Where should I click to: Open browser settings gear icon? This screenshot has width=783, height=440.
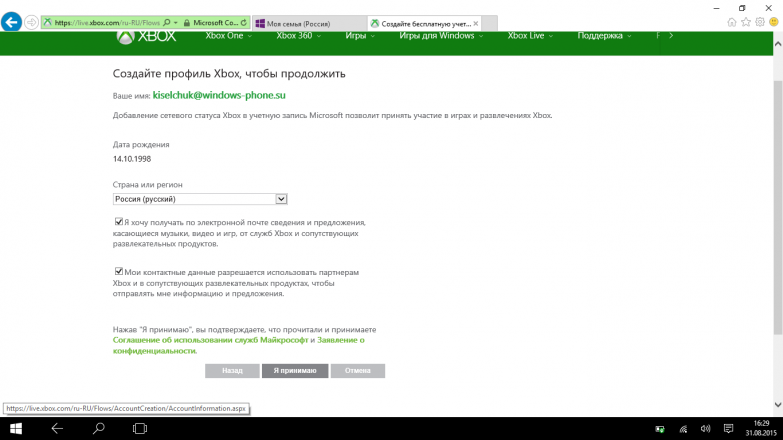pos(759,22)
